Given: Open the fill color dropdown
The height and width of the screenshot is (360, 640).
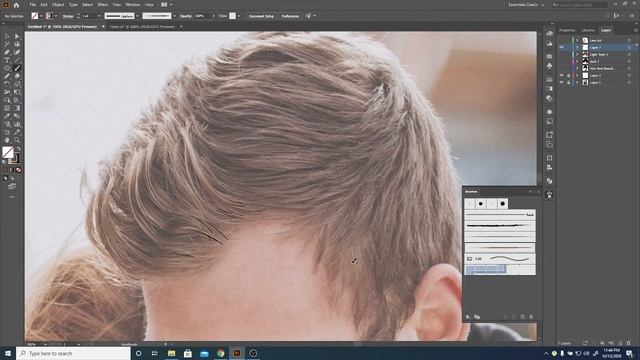Looking at the screenshot, I should click(41, 16).
